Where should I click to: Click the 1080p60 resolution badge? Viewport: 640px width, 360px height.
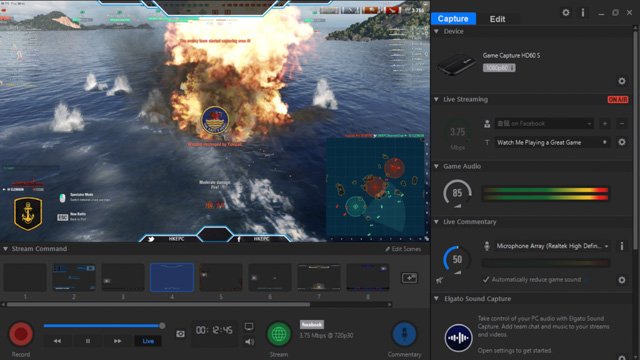pos(499,68)
